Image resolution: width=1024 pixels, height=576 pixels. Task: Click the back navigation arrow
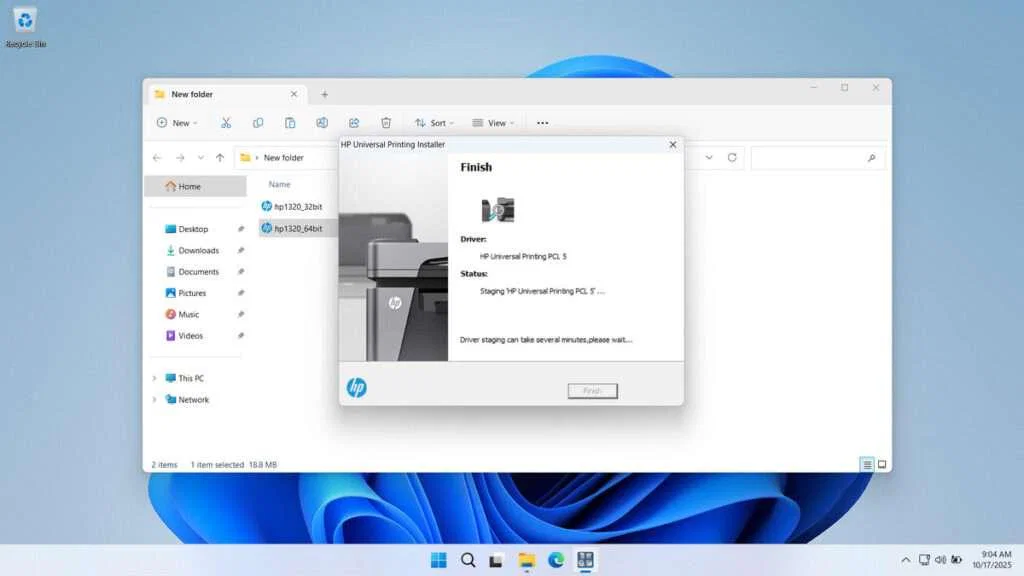(156, 157)
